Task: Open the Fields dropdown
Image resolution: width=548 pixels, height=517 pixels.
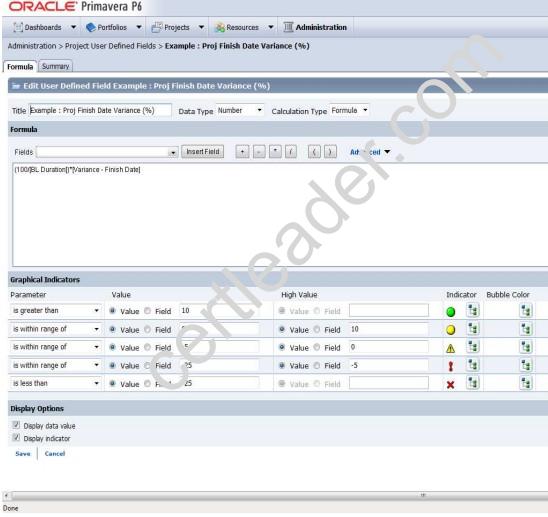Action: coord(173,152)
